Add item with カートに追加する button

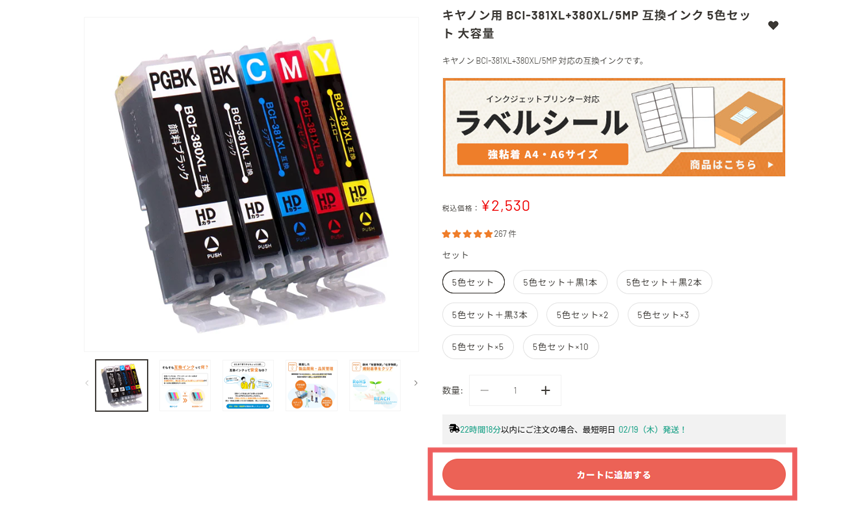tap(614, 475)
